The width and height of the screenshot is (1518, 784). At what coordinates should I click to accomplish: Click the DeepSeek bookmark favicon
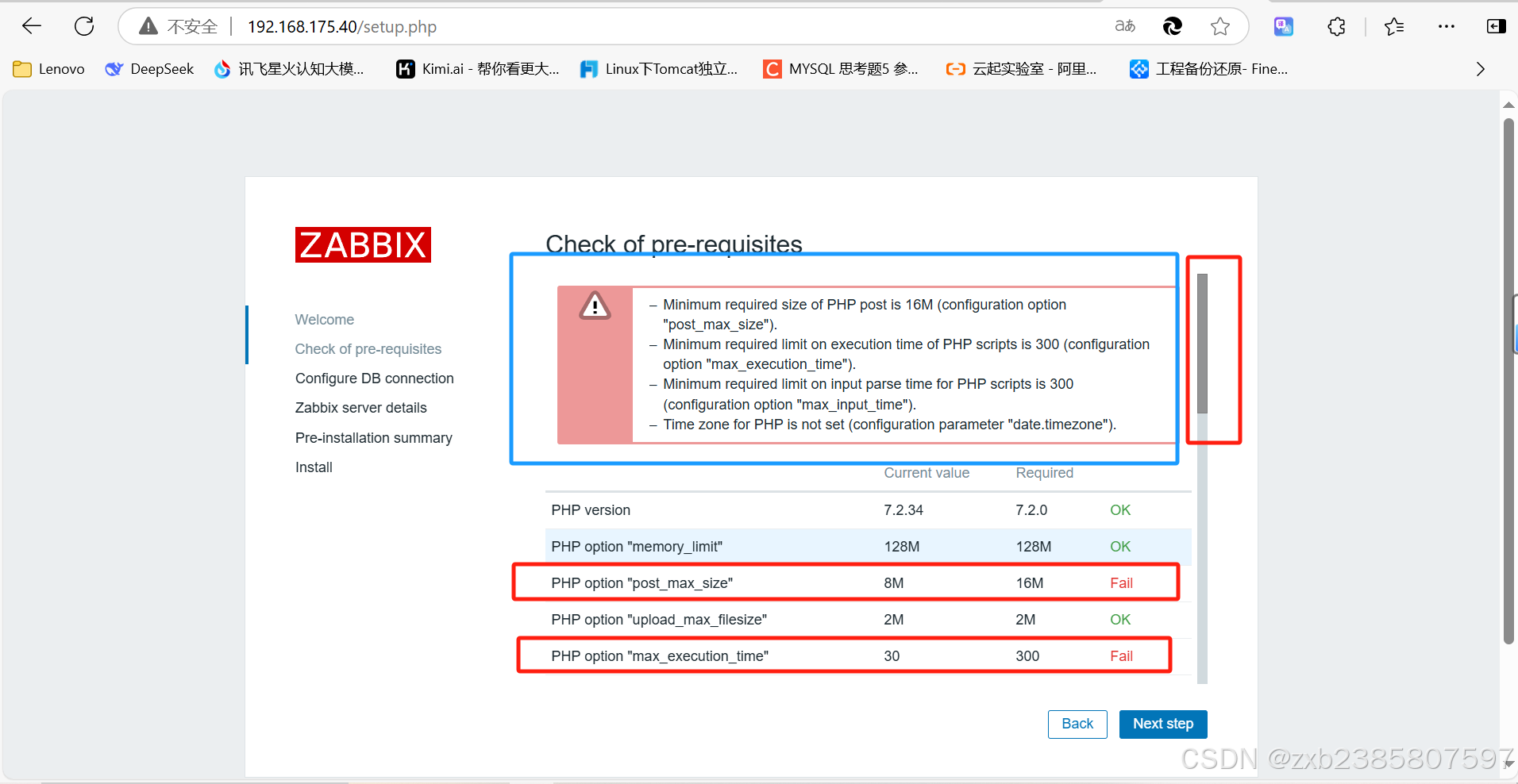[113, 68]
